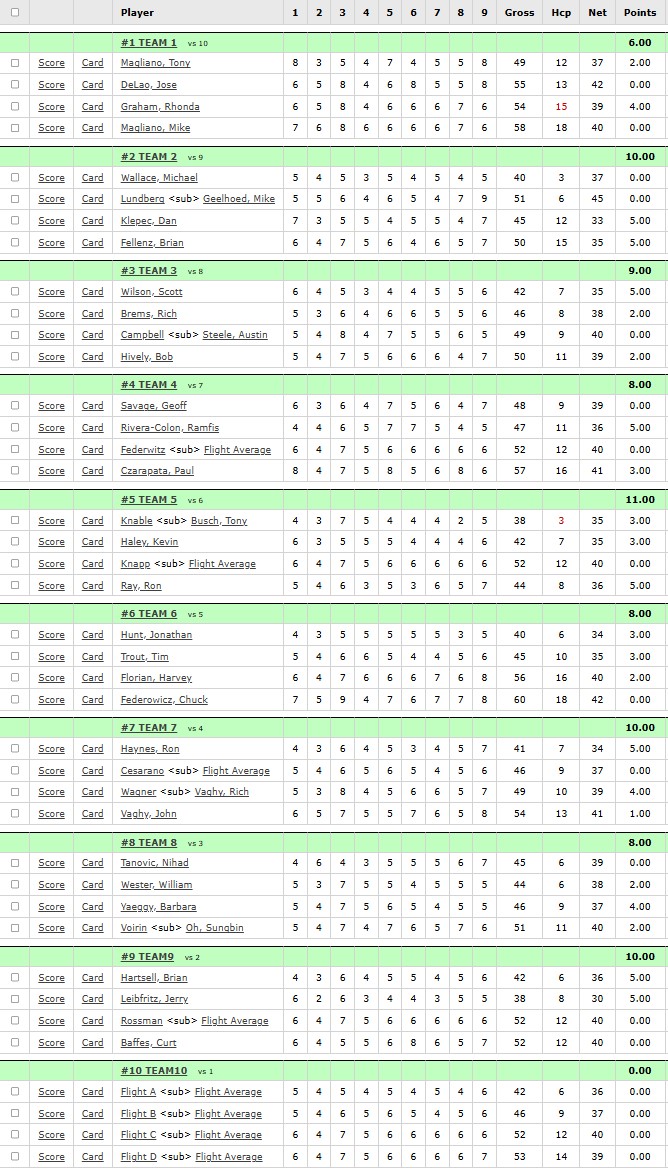Tick the checkbox for Magliano, Tony

click(x=15, y=63)
